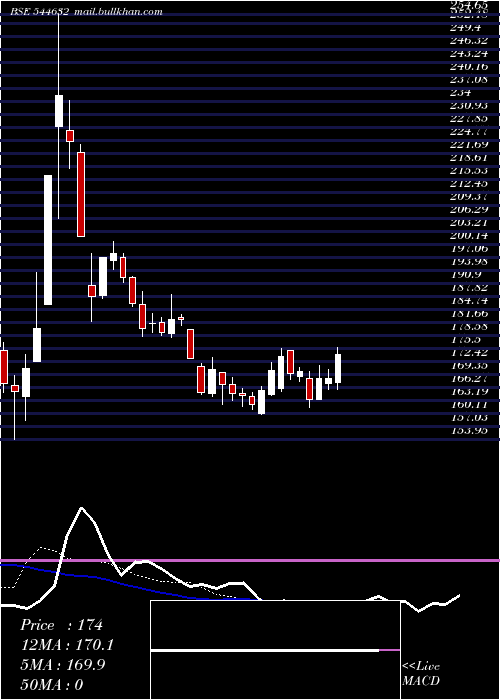Click the 246.32 price axis label

469,41
